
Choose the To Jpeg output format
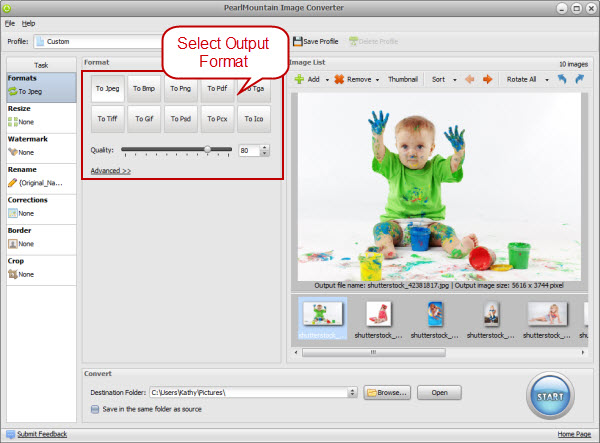point(108,89)
